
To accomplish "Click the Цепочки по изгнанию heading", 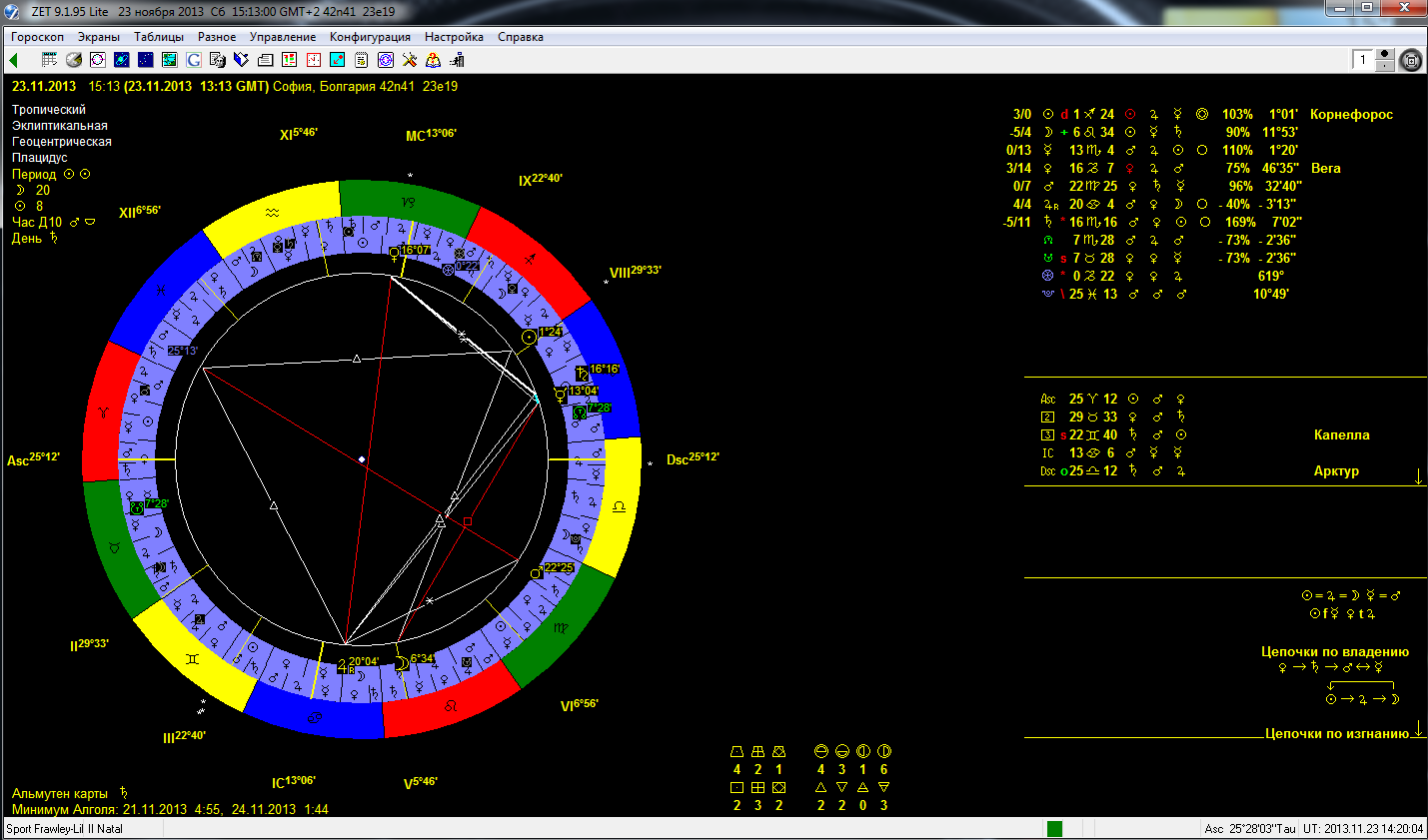I will point(1337,733).
